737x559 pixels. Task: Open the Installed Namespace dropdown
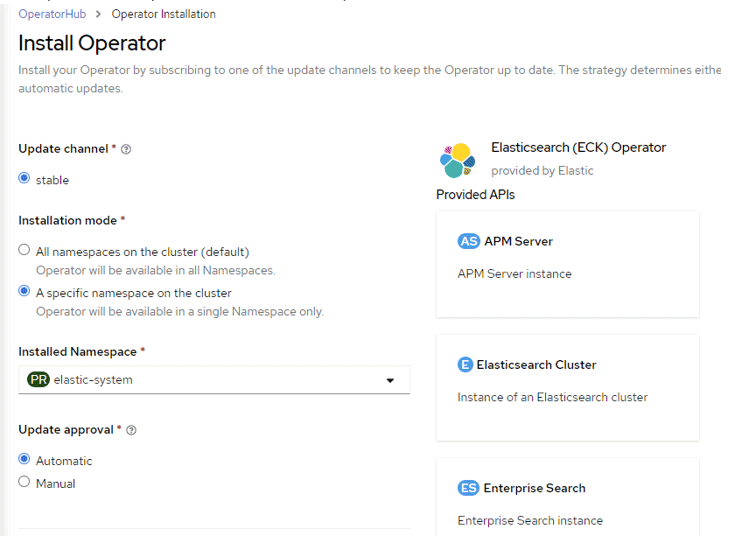pyautogui.click(x=214, y=380)
